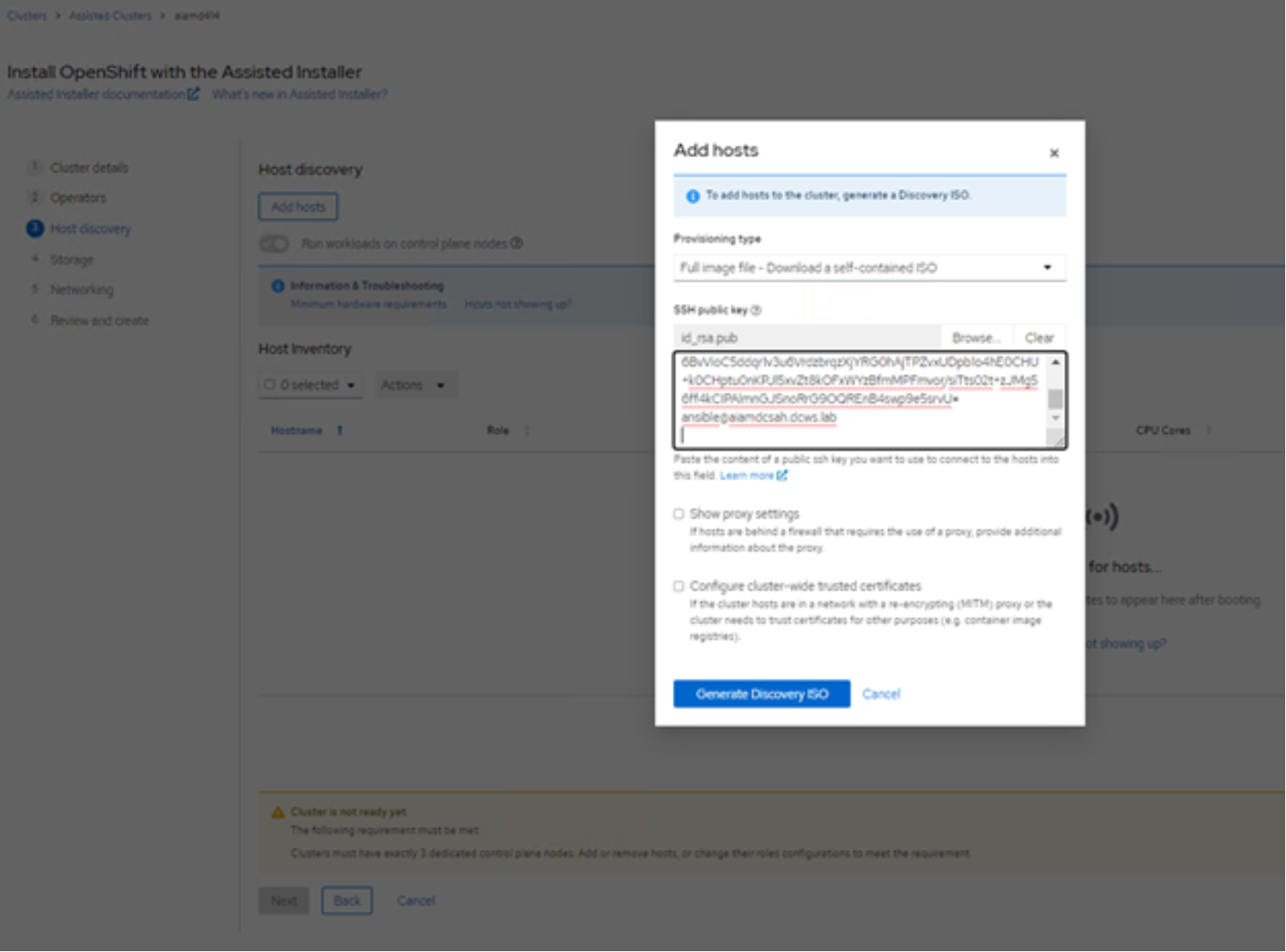Image resolution: width=1286 pixels, height=952 pixels.
Task: Click the Add hosts button on page
Action: [x=298, y=208]
